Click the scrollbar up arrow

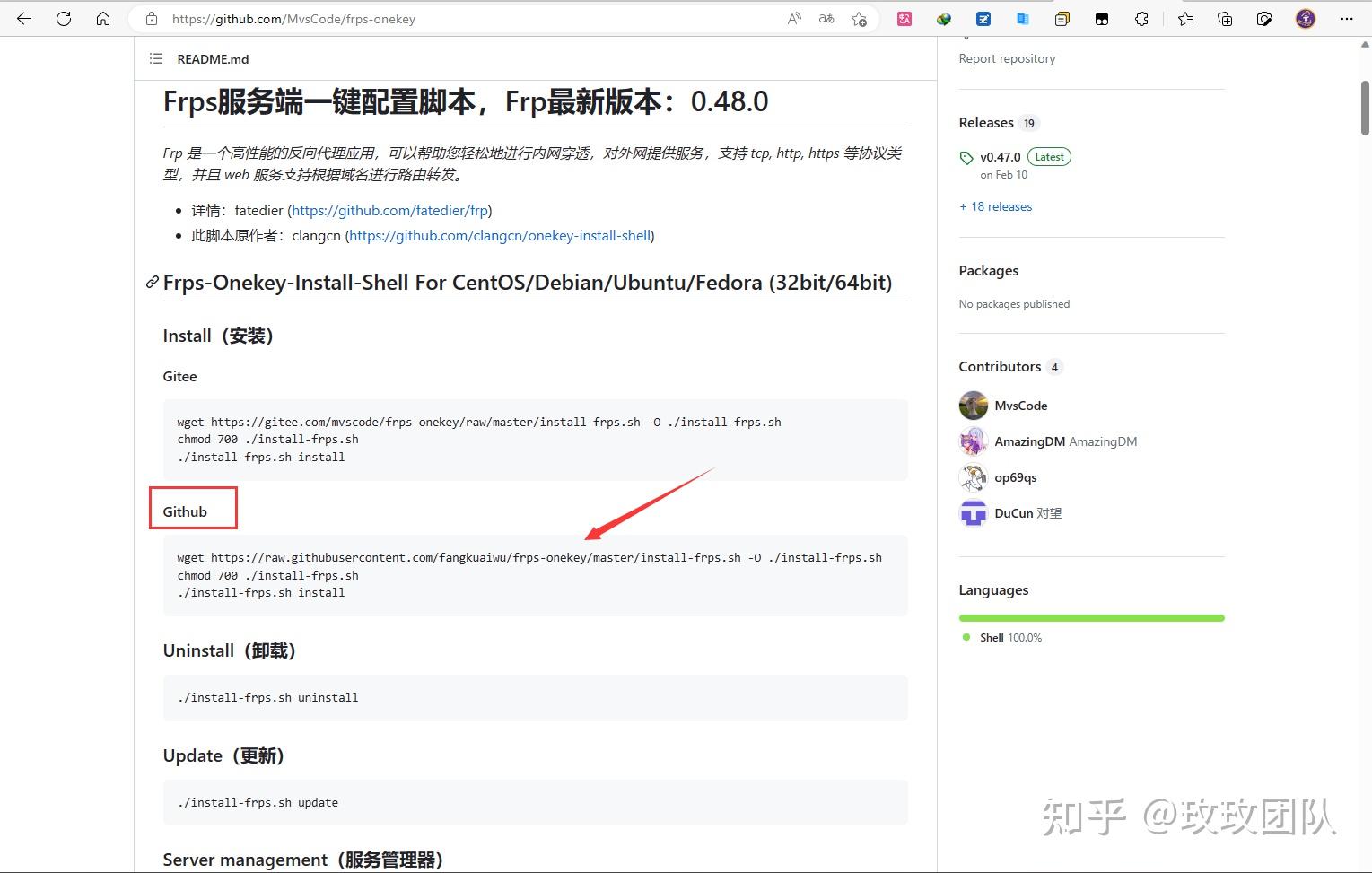(1365, 45)
